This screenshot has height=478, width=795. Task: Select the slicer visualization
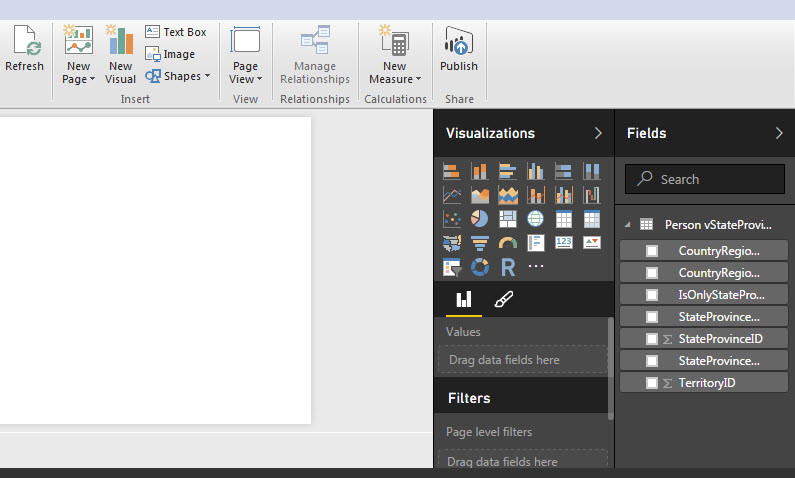(x=452, y=267)
